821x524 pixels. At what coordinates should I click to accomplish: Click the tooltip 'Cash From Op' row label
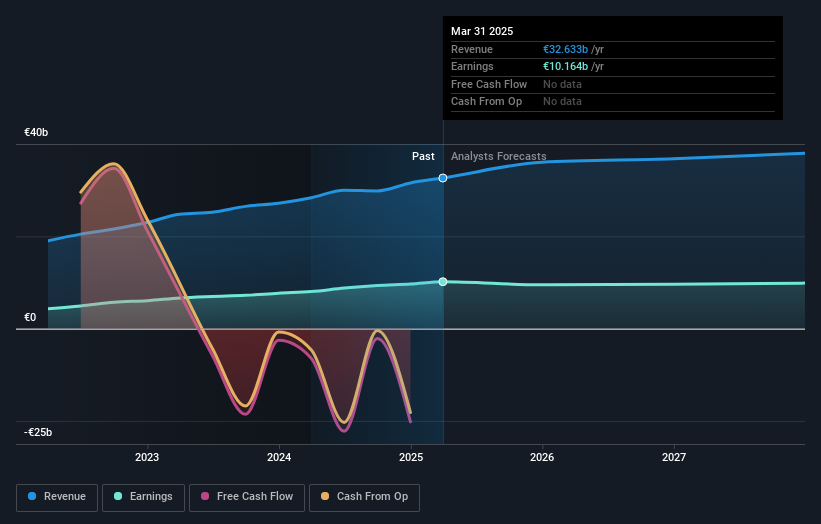pyautogui.click(x=486, y=102)
